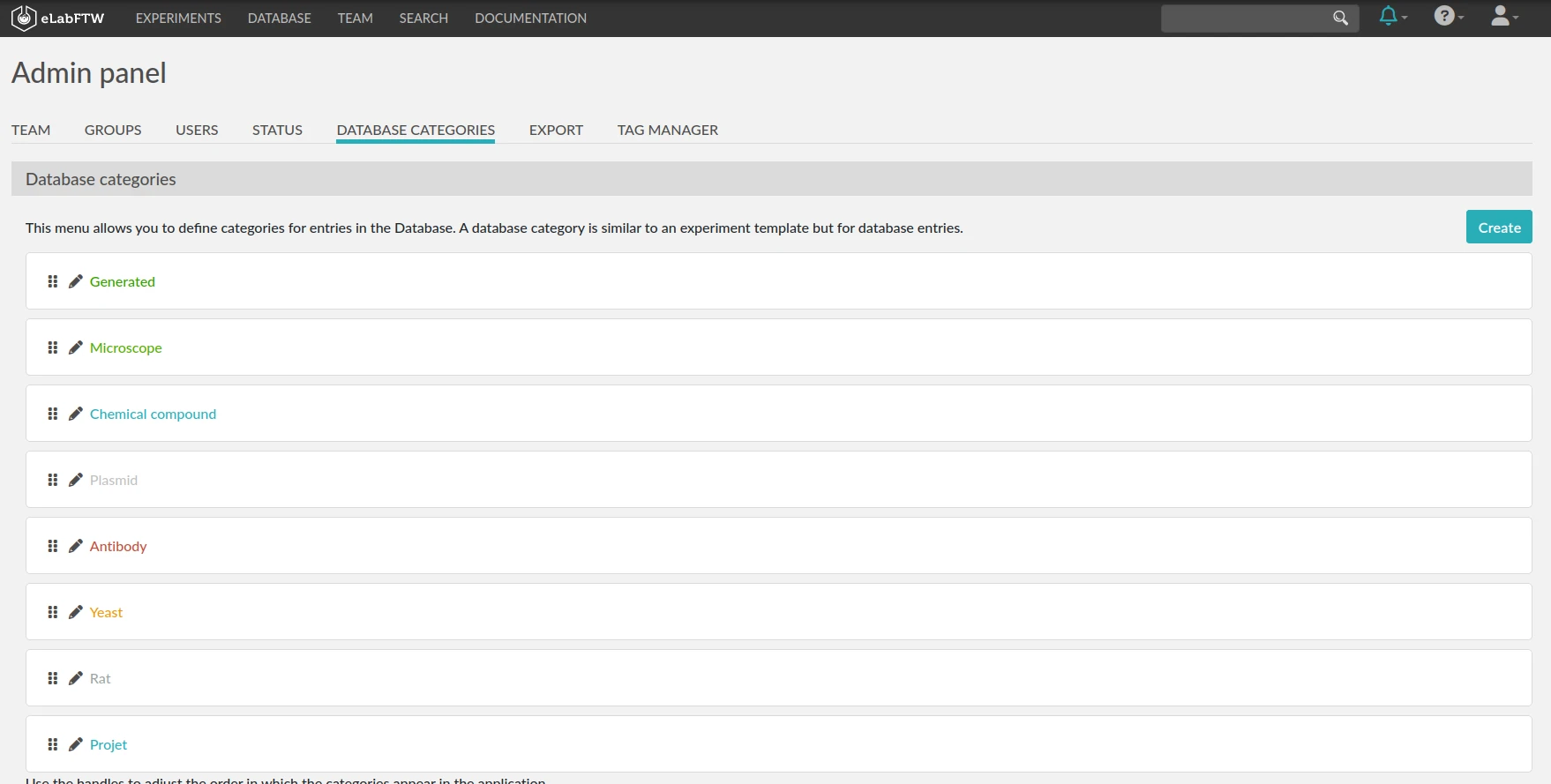Viewport: 1551px width, 784px height.
Task: Grab the drag handle for Plasmid
Action: (53, 480)
